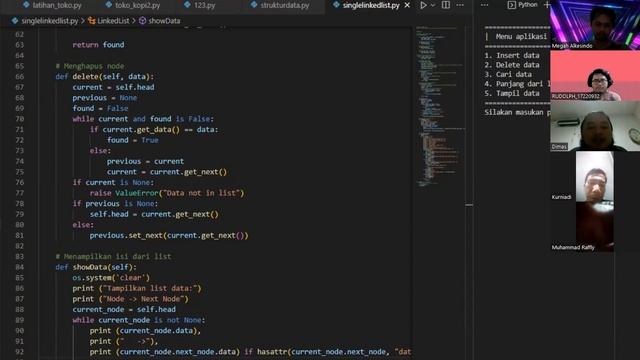This screenshot has height=360, width=640.
Task: Select Megah Alkesindo's video thumbnail
Action: [x=595, y=25]
